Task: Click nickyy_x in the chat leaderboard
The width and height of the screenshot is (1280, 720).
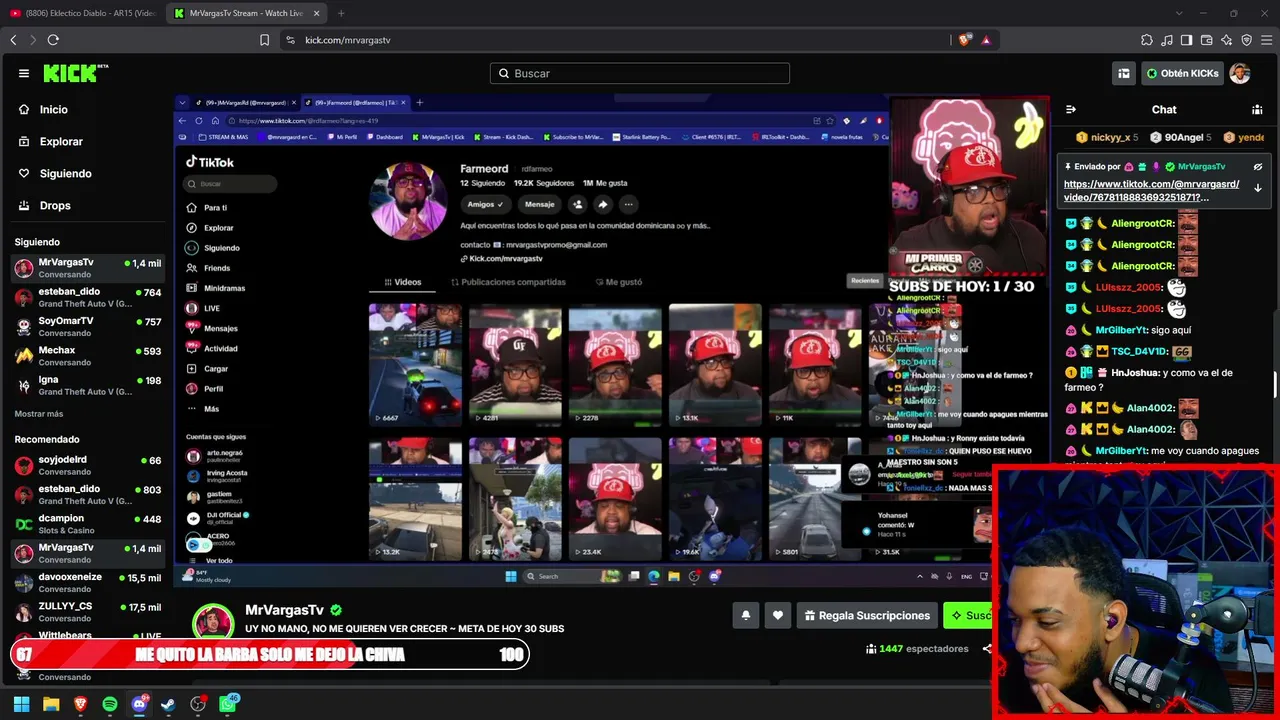Action: [x=1110, y=138]
